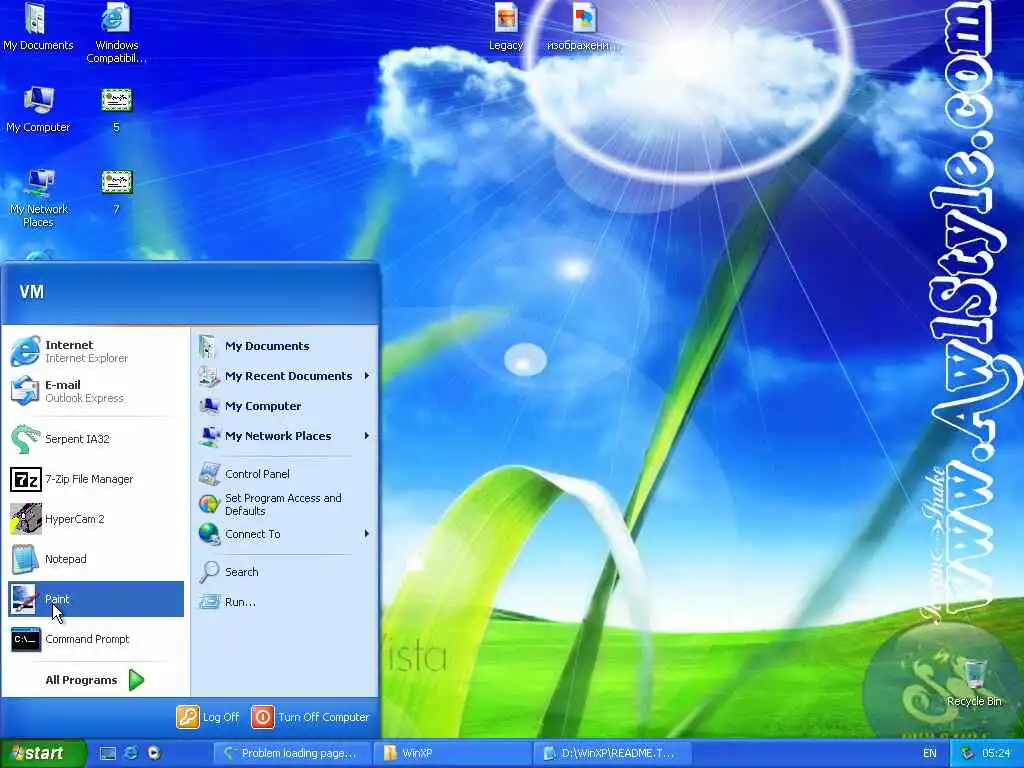Click the Turn Off Computer button

point(311,717)
